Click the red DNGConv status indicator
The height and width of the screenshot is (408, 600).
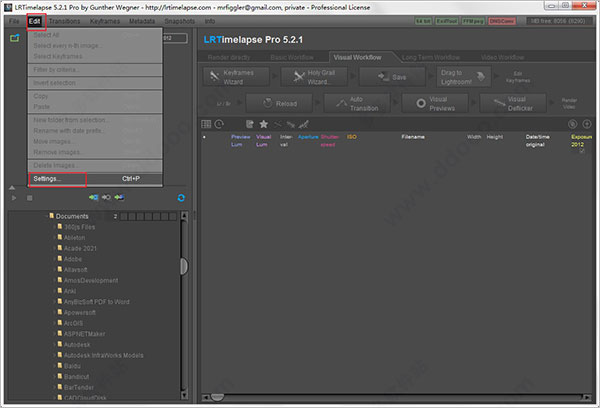click(x=502, y=21)
